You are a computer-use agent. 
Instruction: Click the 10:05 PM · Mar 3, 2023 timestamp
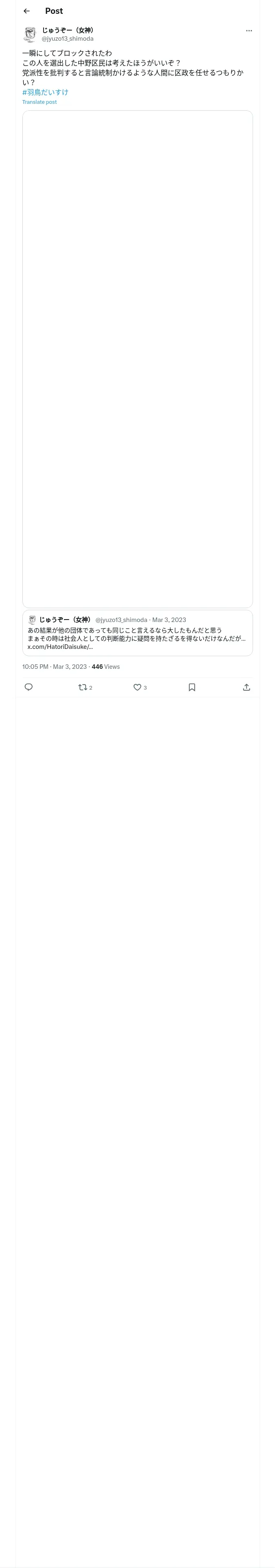[x=54, y=666]
